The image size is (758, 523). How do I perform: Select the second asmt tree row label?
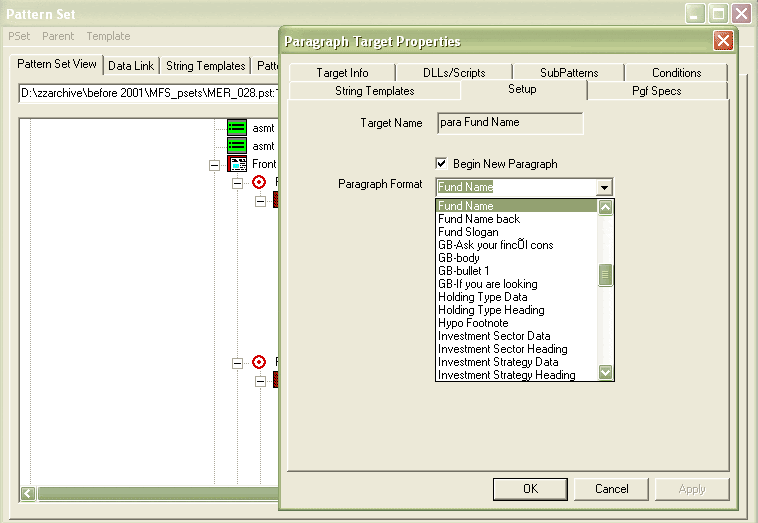(x=263, y=146)
